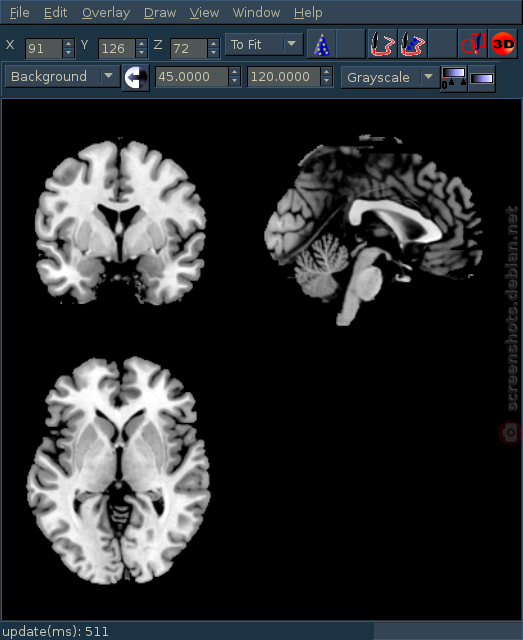The image size is (523, 640).
Task: Increase the 120.0000 maximum intensity stepper
Action: [326, 71]
